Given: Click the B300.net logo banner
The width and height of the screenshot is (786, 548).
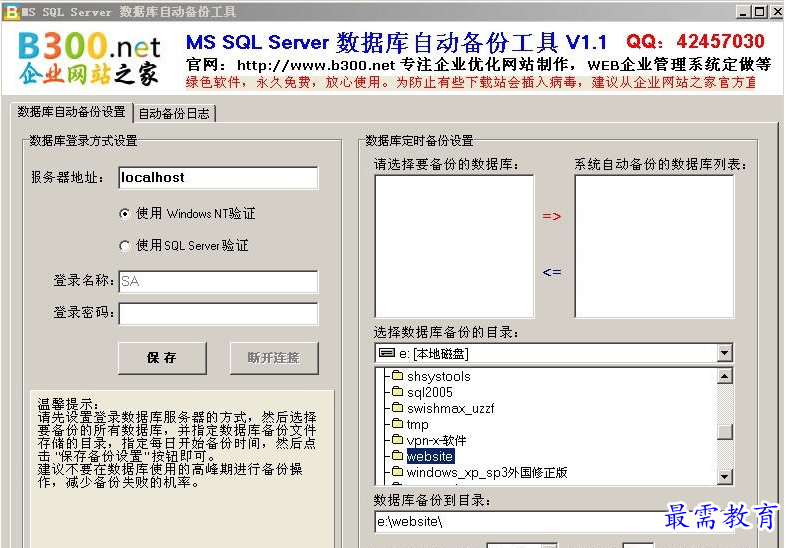Looking at the screenshot, I should pyautogui.click(x=89, y=58).
